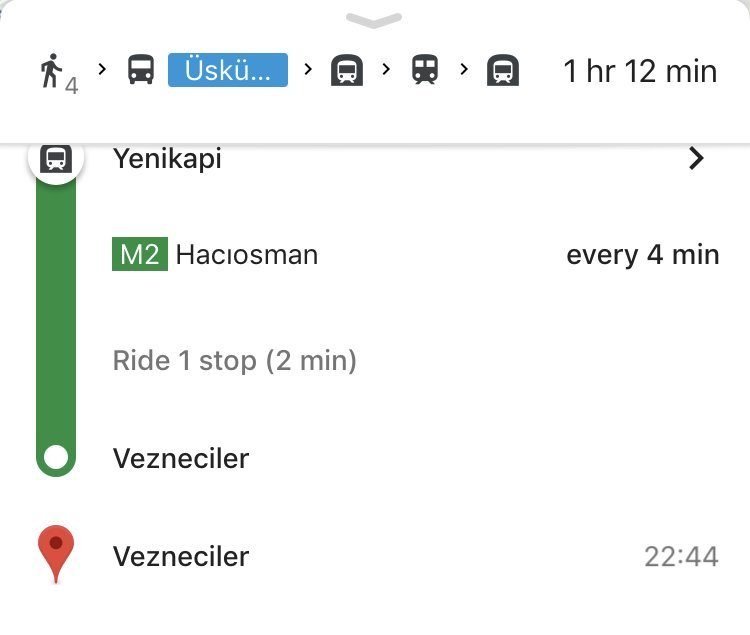Tap the bus icon in route summary
Image resolution: width=750 pixels, height=635 pixels.
click(x=141, y=71)
